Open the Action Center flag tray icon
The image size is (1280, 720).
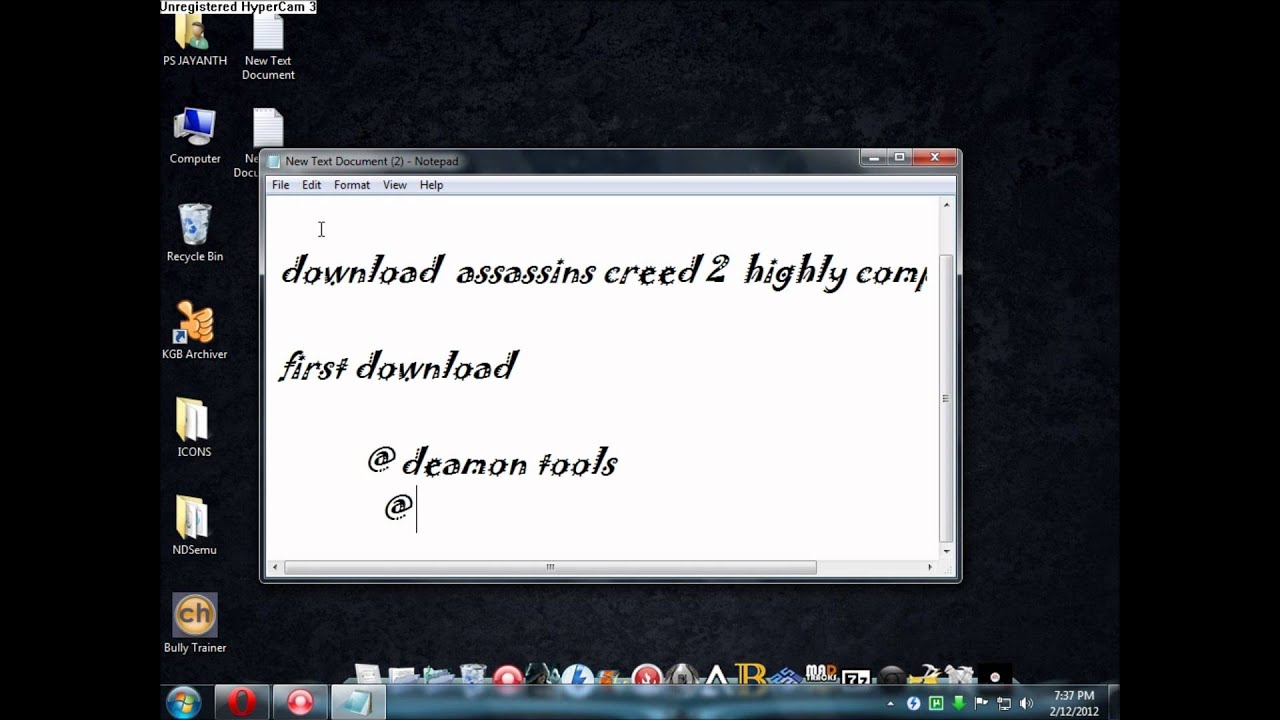tap(981, 703)
